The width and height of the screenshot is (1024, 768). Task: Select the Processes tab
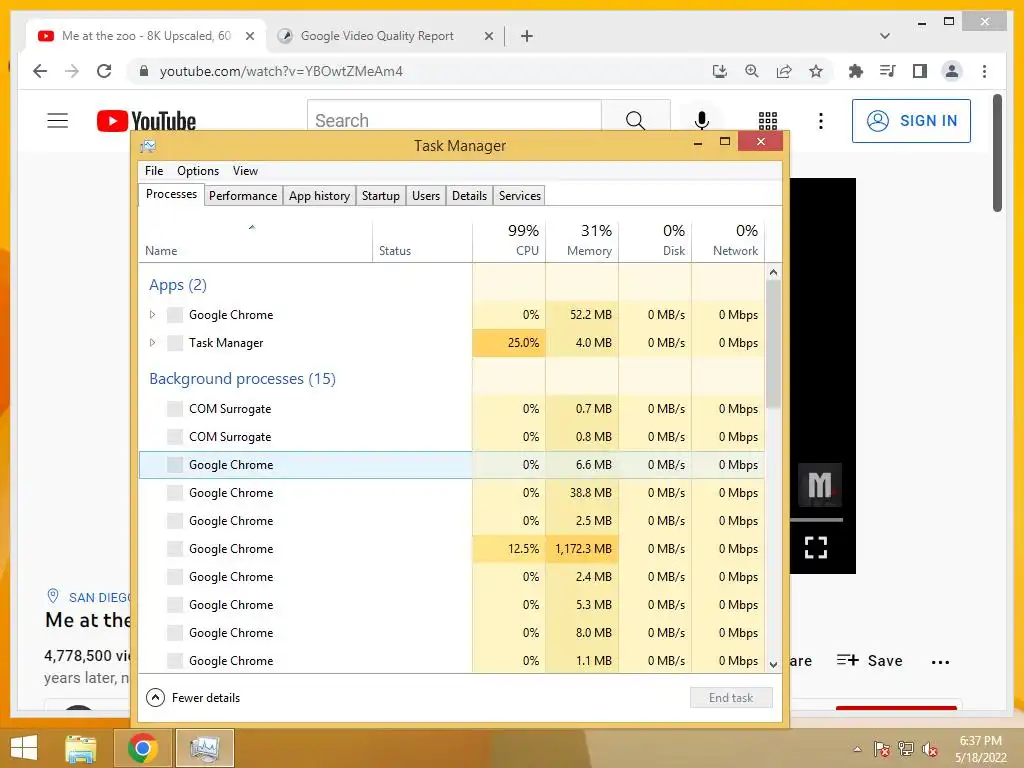pyautogui.click(x=171, y=195)
